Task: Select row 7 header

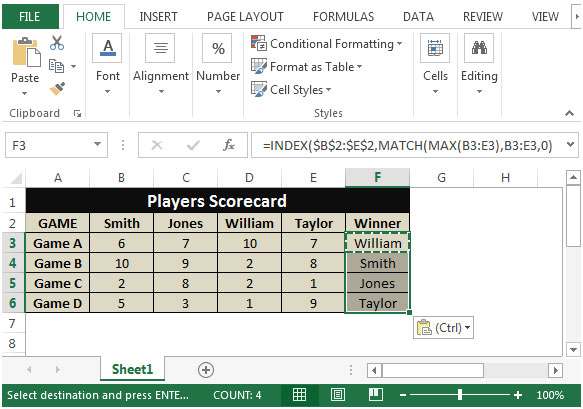Action: pyautogui.click(x=13, y=323)
